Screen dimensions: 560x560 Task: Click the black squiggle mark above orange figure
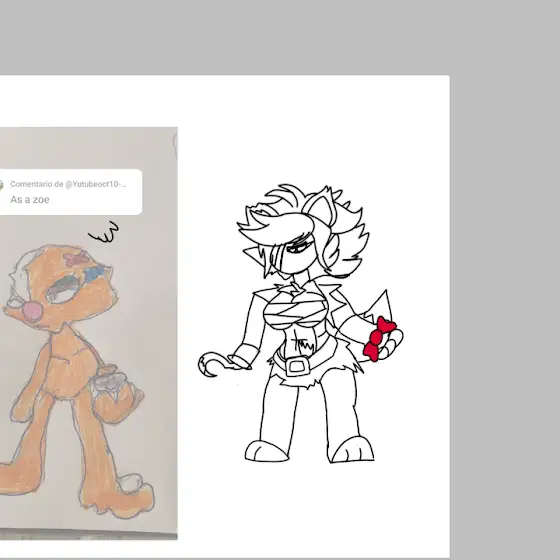point(104,231)
